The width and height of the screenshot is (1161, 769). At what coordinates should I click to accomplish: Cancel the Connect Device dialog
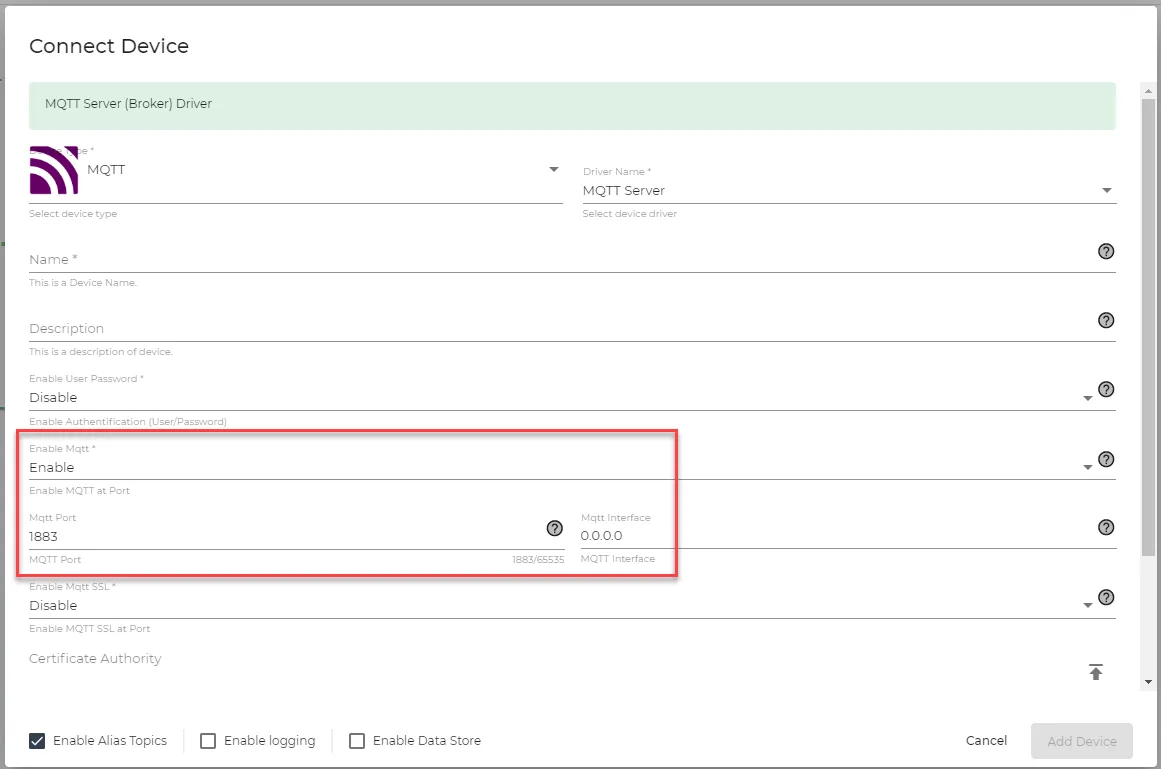[x=986, y=741]
